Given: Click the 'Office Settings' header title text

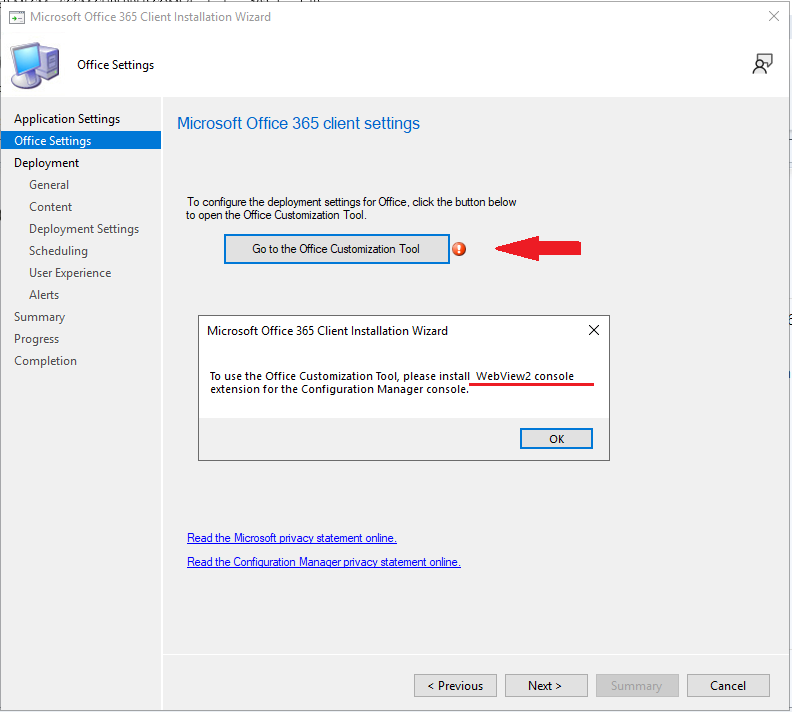Looking at the screenshot, I should 116,65.
